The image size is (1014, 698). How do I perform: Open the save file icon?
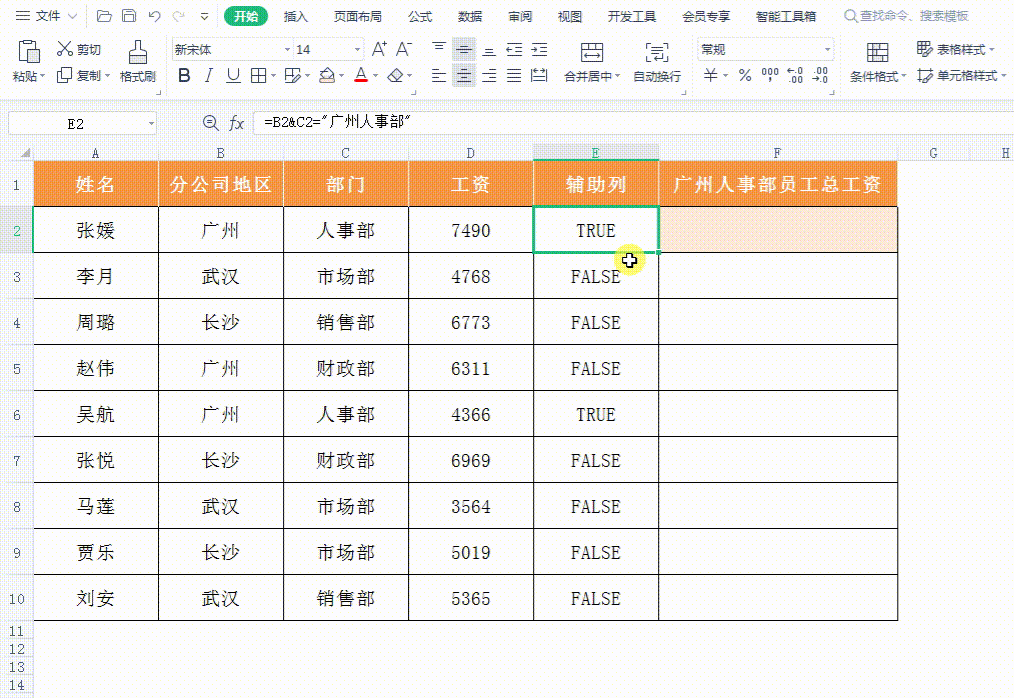point(128,14)
